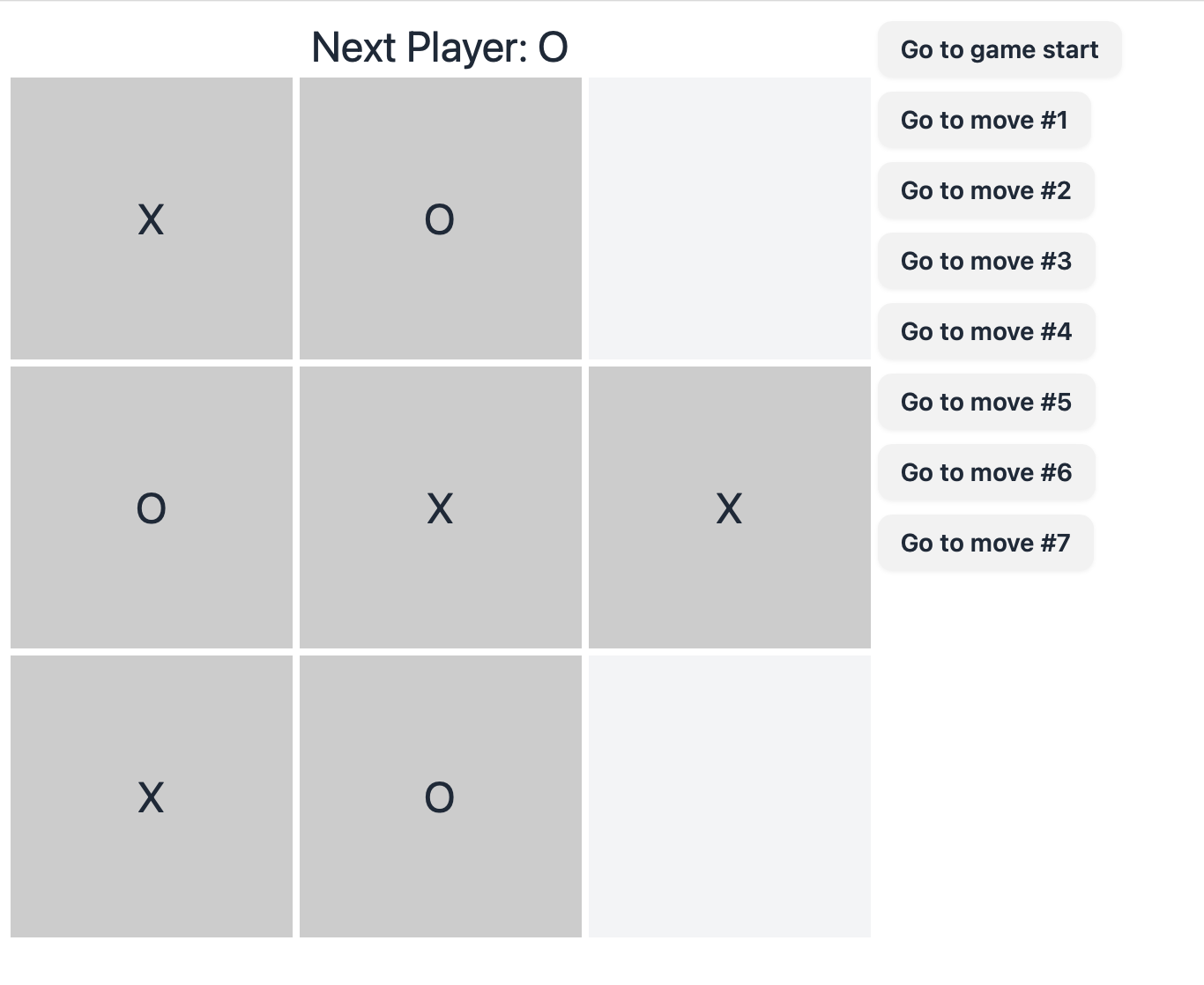Click the Next Player: O status text
Image resolution: width=1204 pixels, height=985 pixels.
click(440, 48)
